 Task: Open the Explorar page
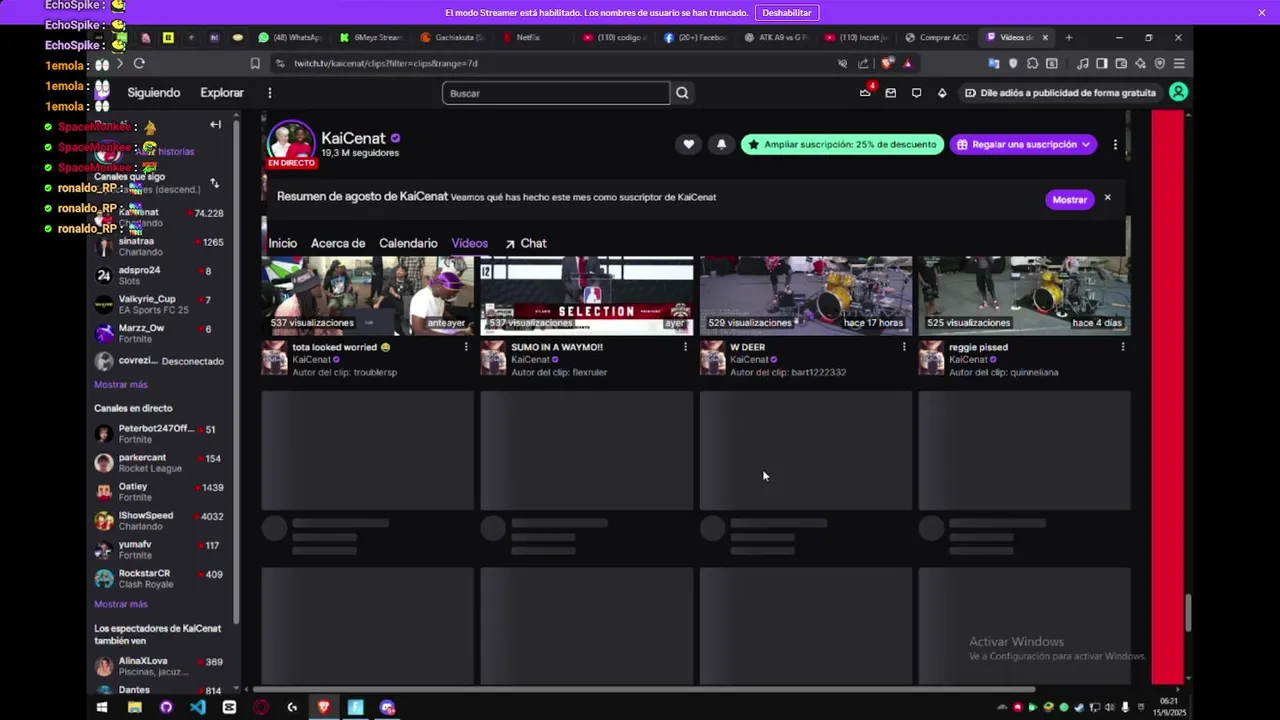222,93
